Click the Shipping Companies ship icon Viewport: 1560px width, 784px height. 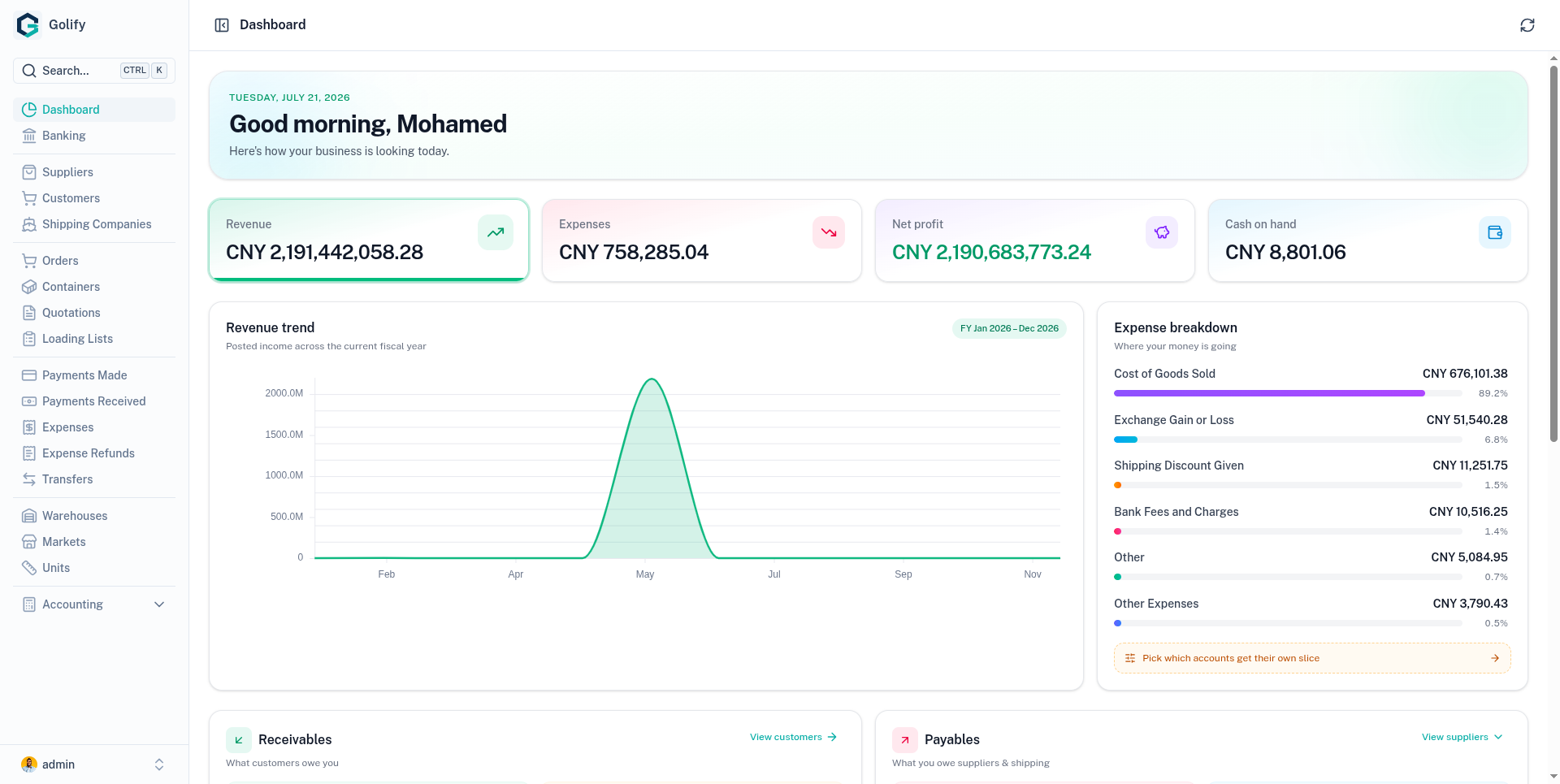29,224
